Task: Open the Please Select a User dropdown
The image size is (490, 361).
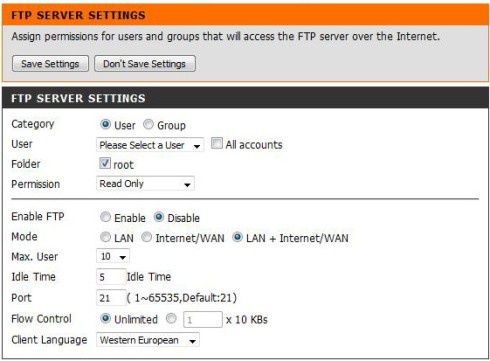Action: [150, 145]
